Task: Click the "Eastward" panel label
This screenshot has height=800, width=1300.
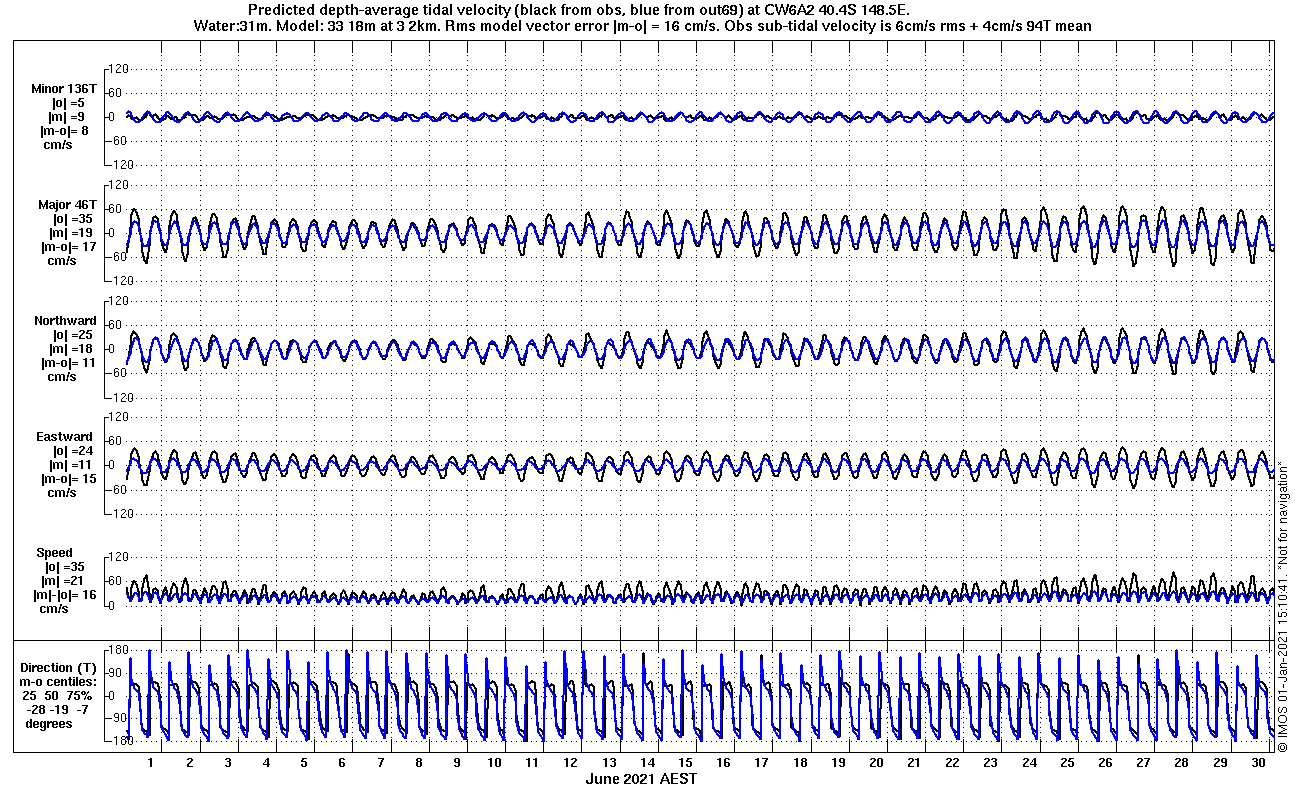Action: (65, 436)
